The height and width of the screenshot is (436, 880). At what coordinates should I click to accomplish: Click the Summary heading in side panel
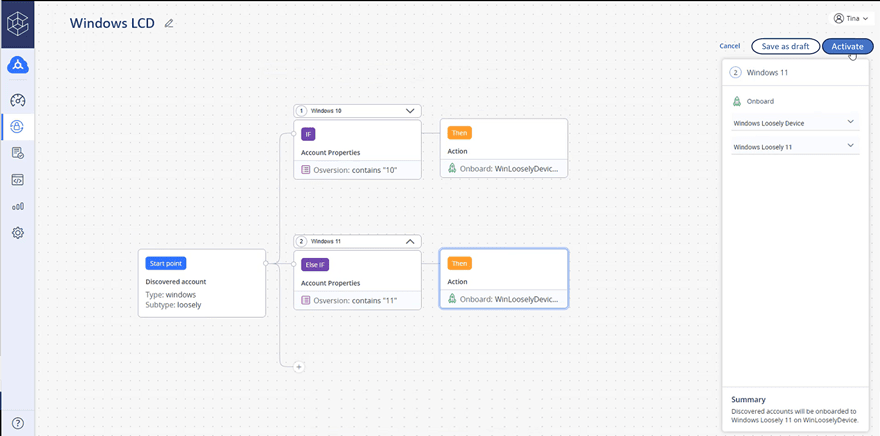coord(748,400)
